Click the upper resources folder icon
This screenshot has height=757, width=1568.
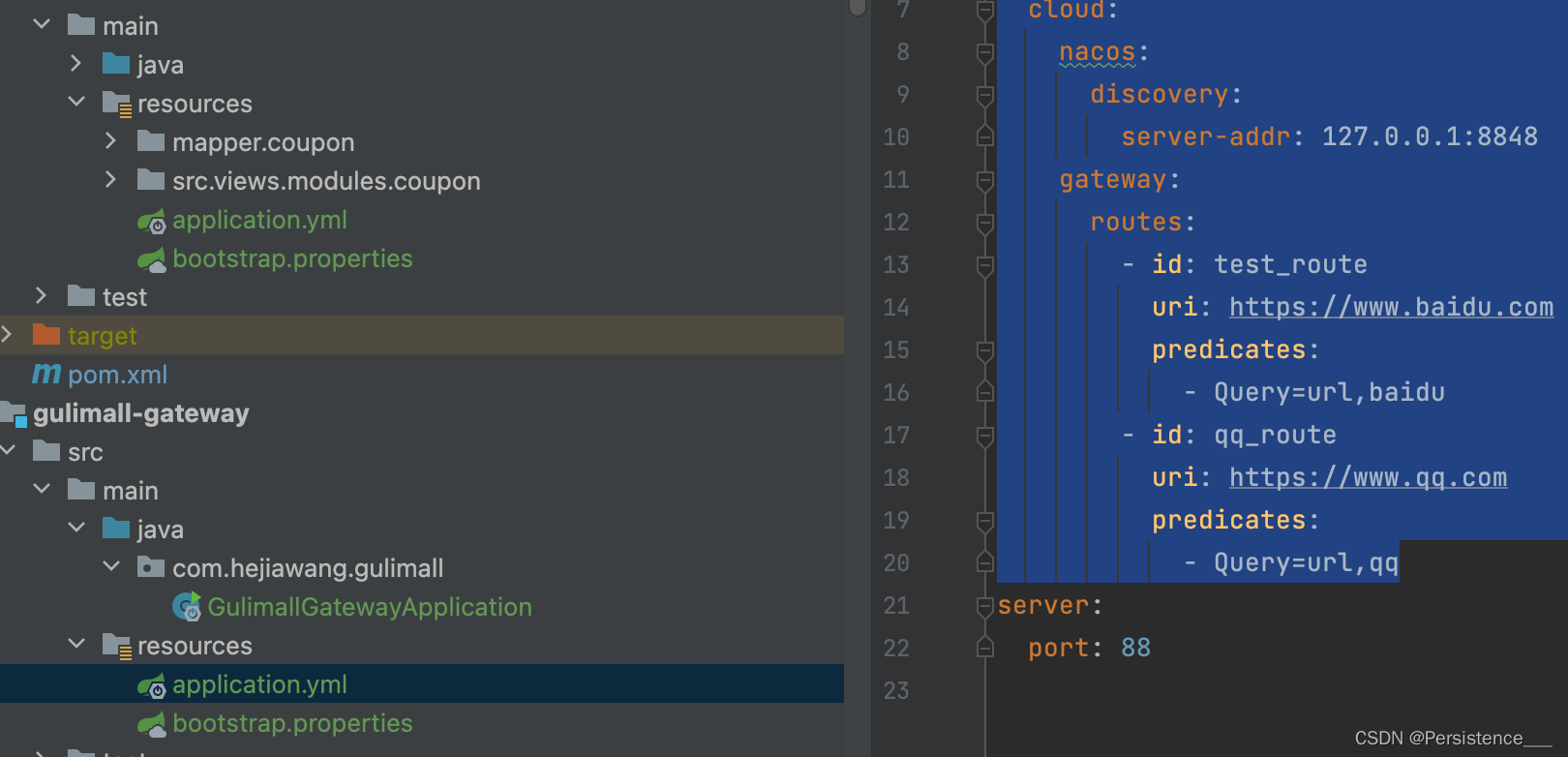(x=117, y=104)
